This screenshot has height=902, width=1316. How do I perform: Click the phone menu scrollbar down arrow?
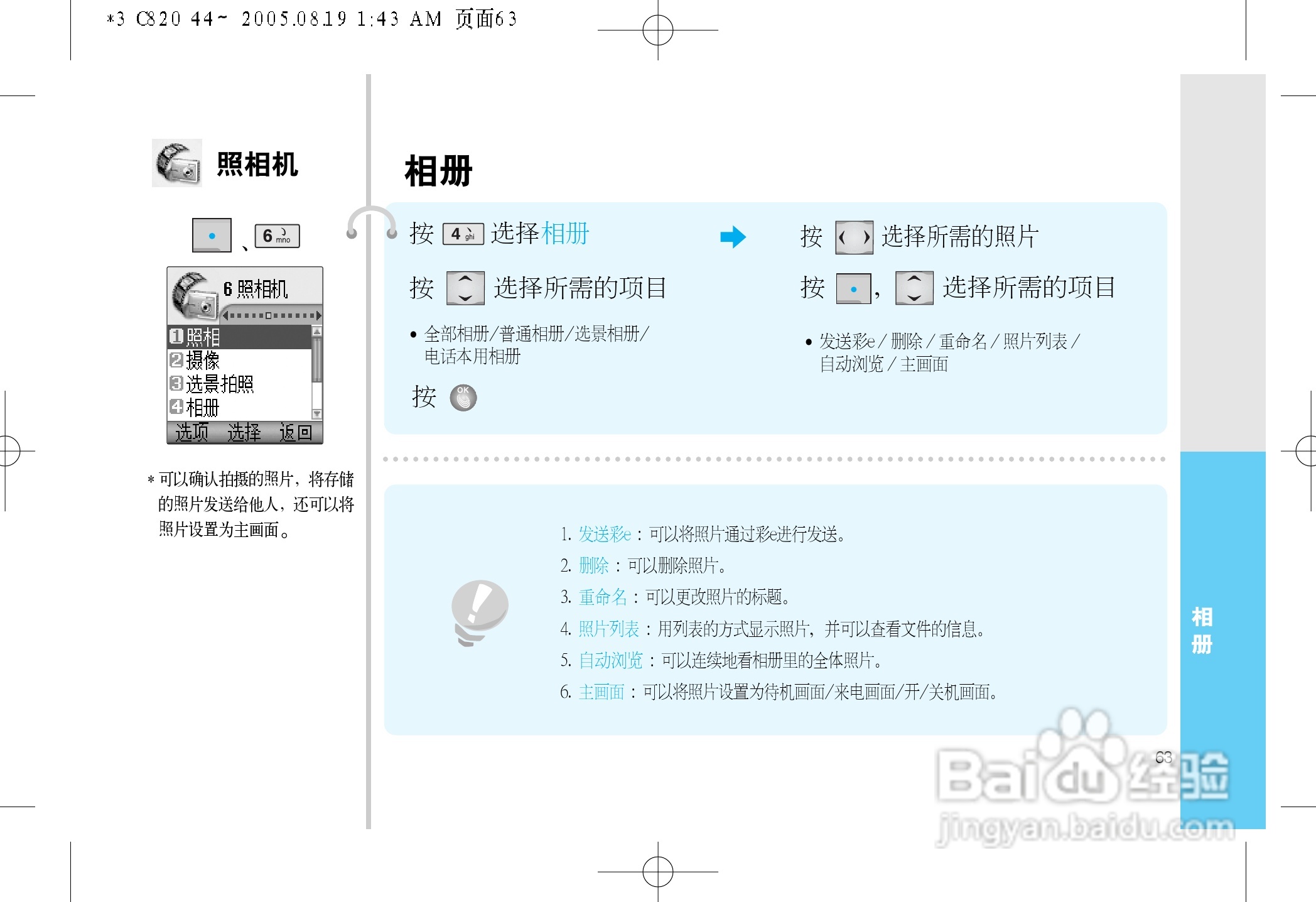[317, 414]
